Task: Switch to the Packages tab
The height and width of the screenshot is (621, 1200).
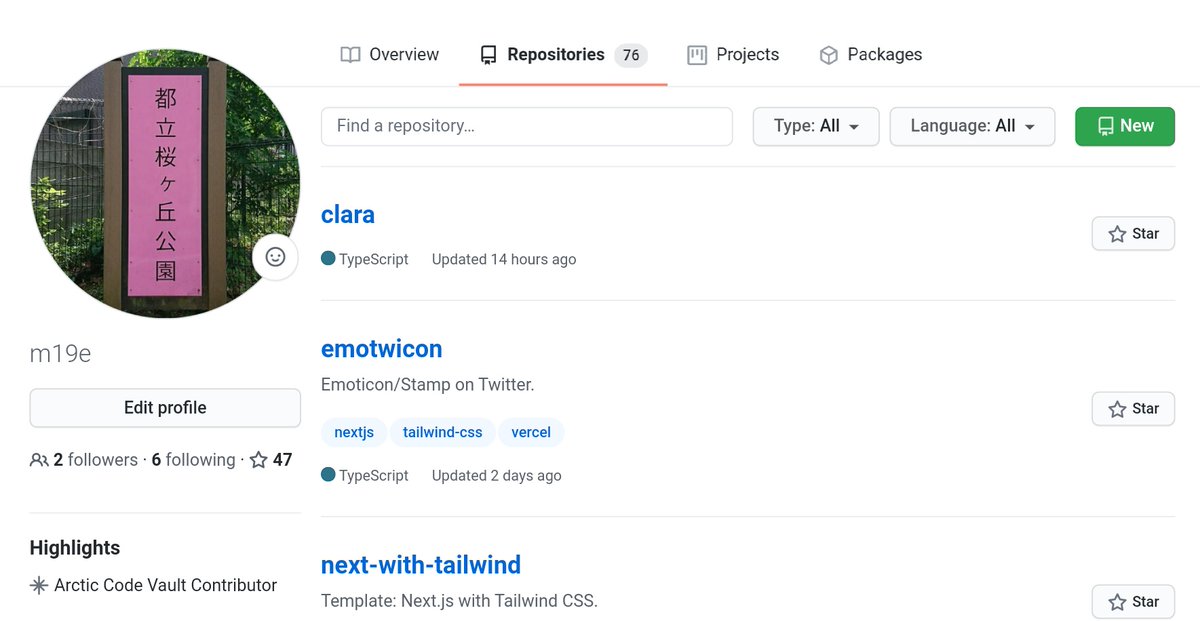Action: tap(870, 55)
